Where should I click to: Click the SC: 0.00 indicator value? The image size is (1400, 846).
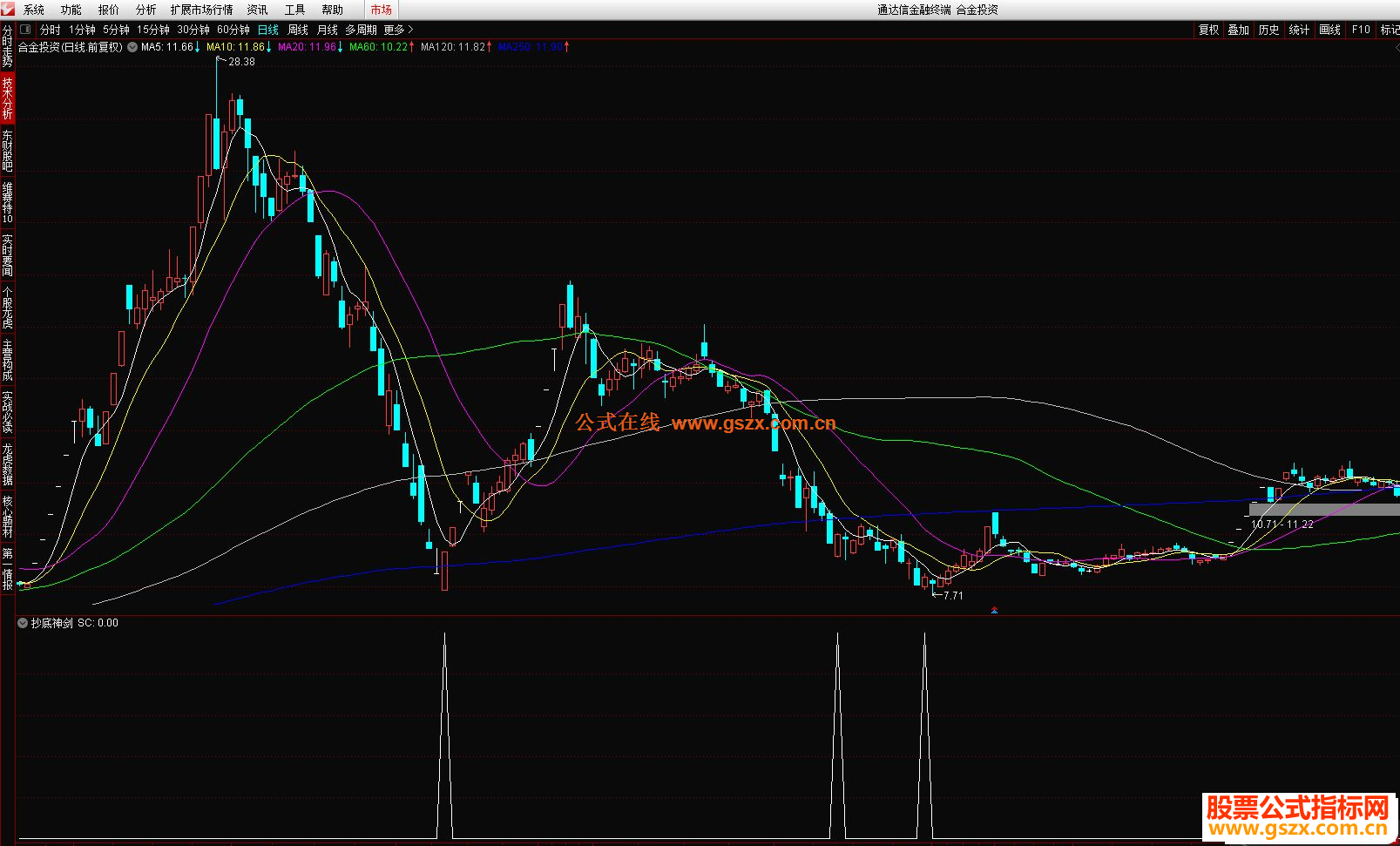tap(98, 623)
